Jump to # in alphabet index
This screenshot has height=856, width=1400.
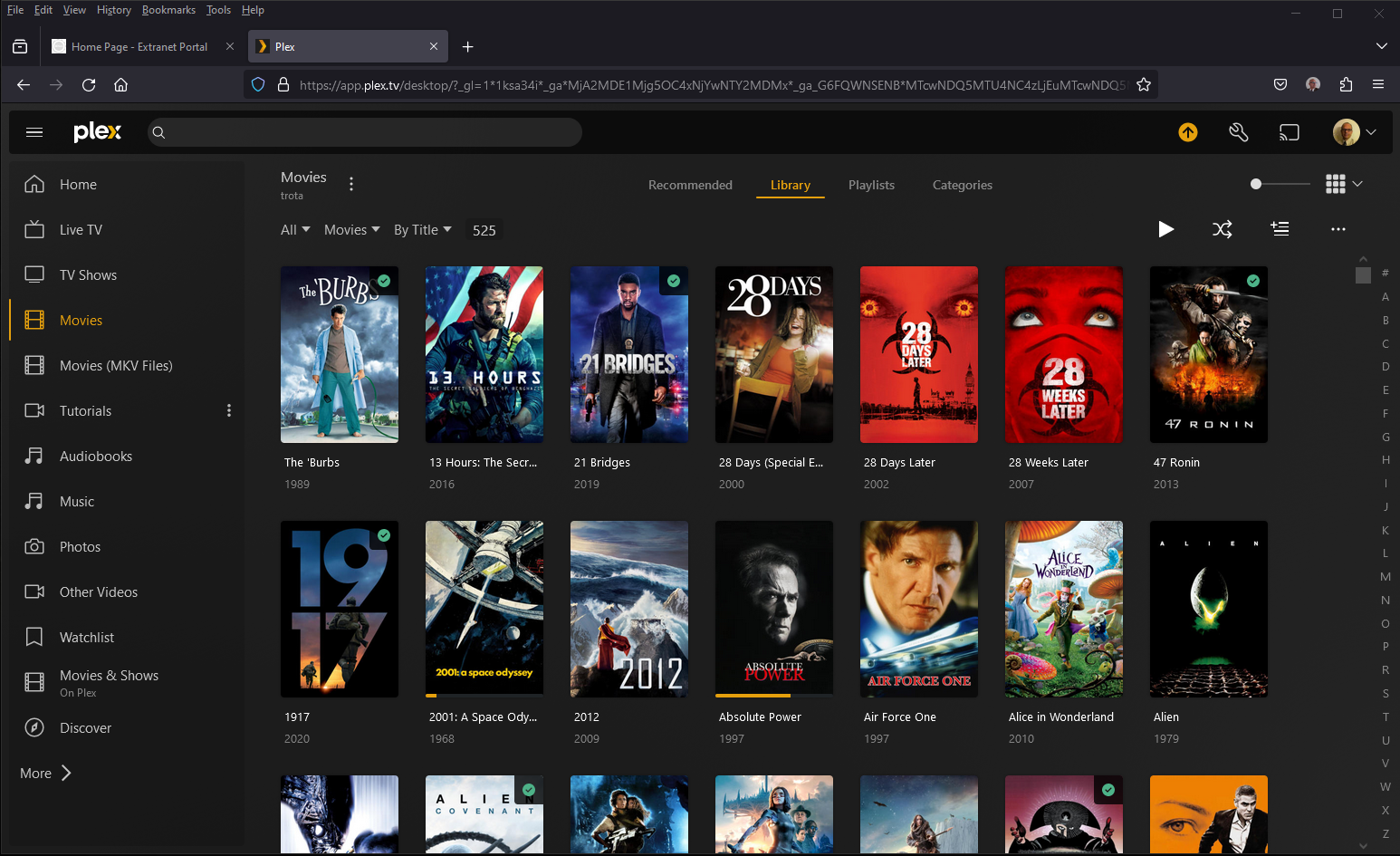click(x=1386, y=274)
